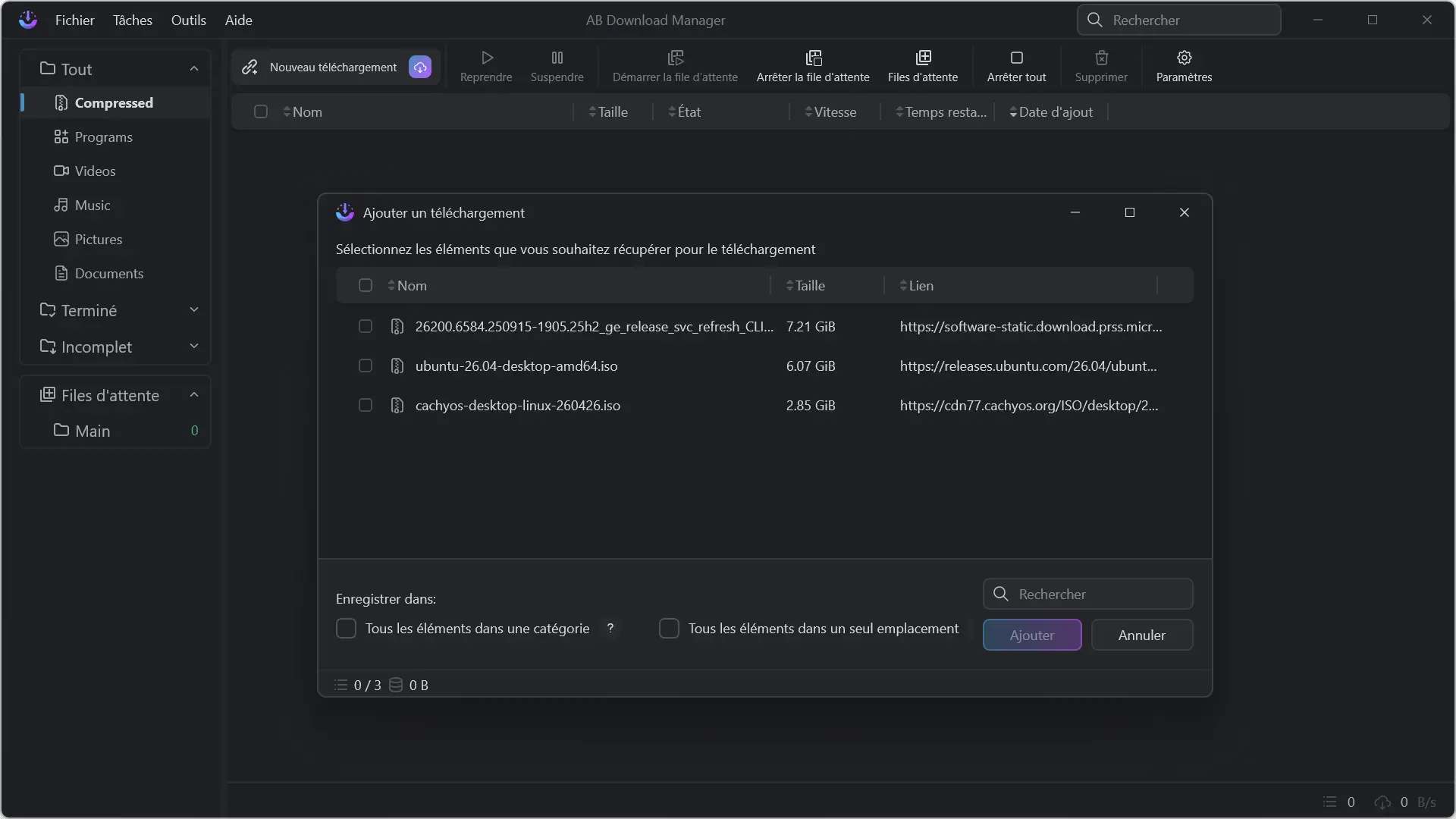Click the ubuntu releases link text
The height and width of the screenshot is (819, 1456).
1028,366
